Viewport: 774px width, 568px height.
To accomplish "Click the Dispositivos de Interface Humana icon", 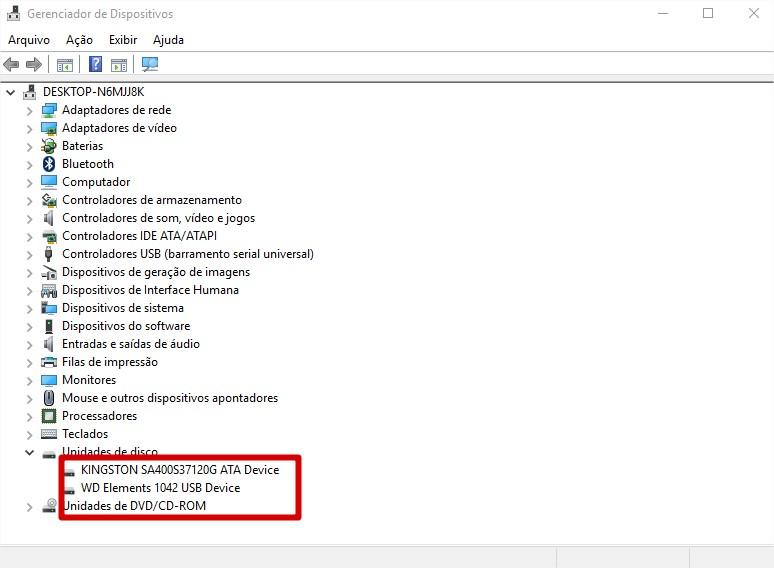I will pos(49,290).
